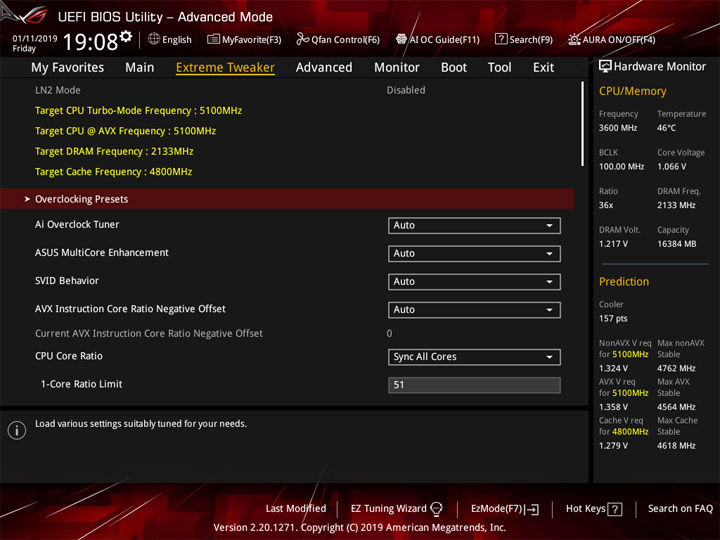Click the 1.066 V core voltage value

pyautogui.click(x=671, y=167)
